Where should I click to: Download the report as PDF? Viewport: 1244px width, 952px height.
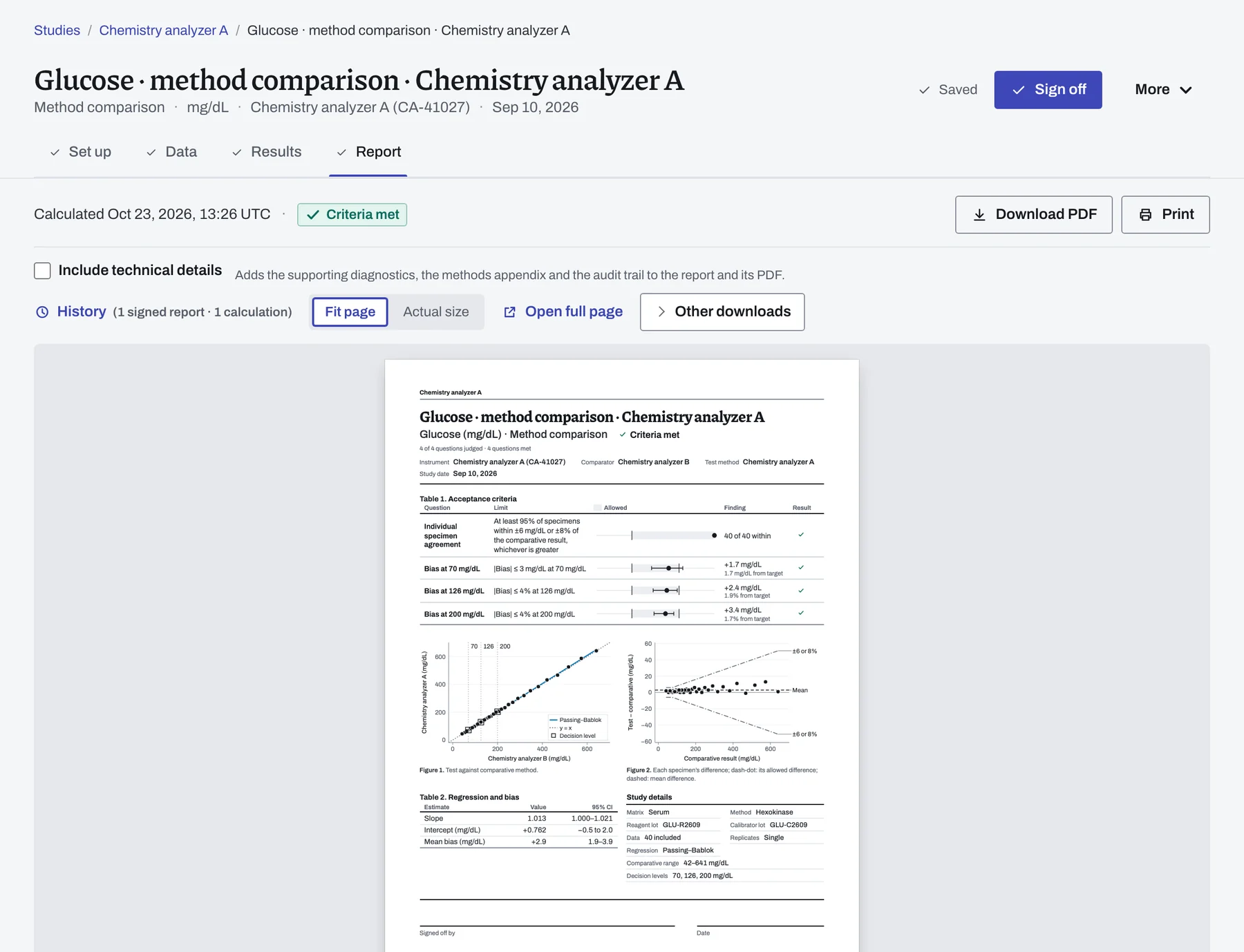coord(1034,215)
